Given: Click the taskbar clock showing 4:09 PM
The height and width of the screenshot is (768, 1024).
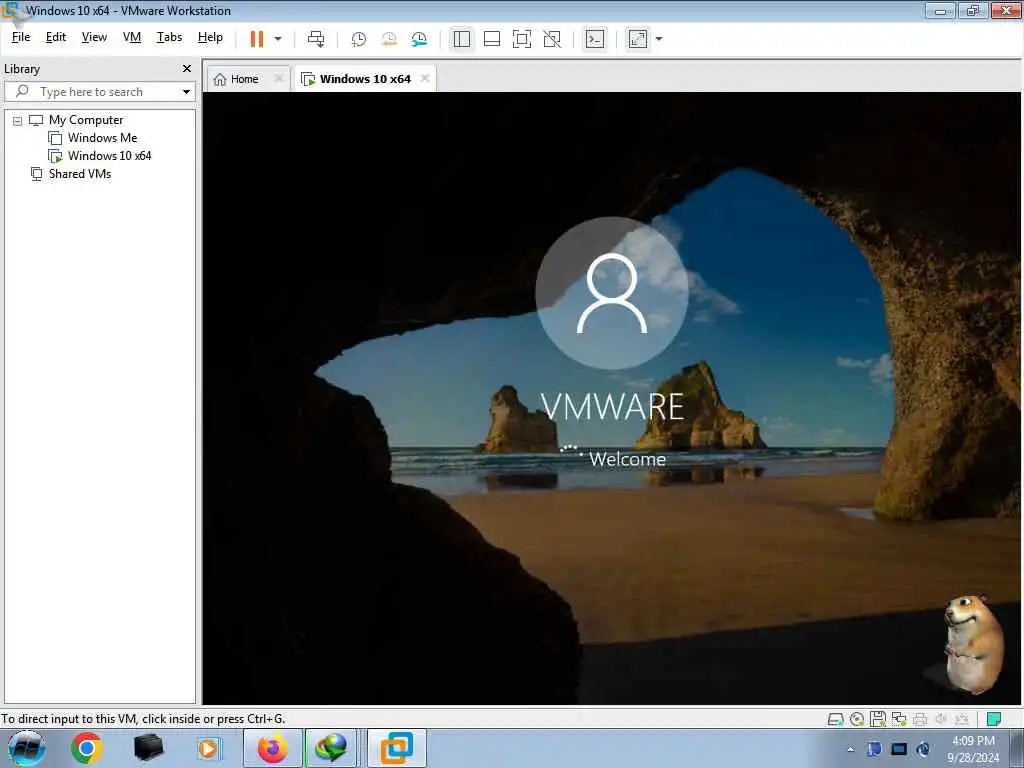Looking at the screenshot, I should 973,749.
